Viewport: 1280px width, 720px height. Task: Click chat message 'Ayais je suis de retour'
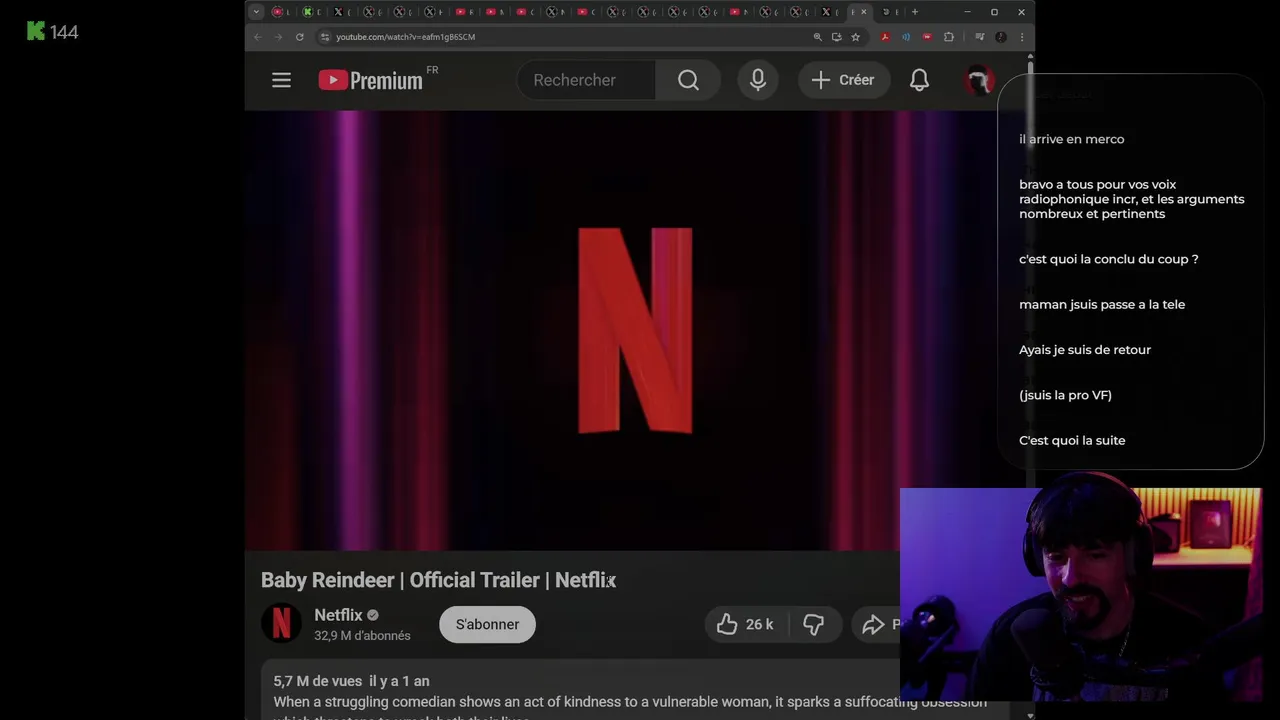[1085, 350]
